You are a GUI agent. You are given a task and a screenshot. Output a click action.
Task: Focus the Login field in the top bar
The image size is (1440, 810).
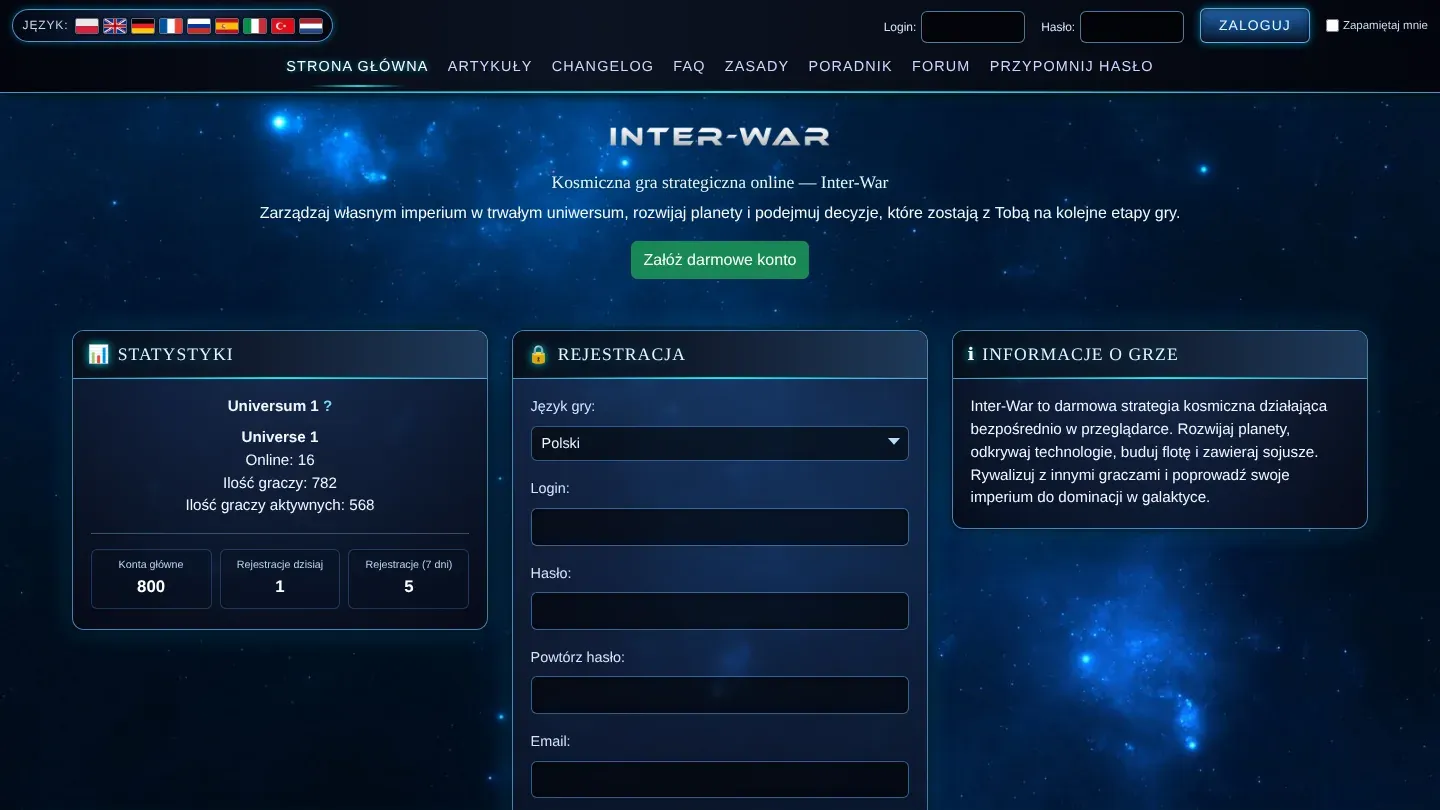(973, 27)
